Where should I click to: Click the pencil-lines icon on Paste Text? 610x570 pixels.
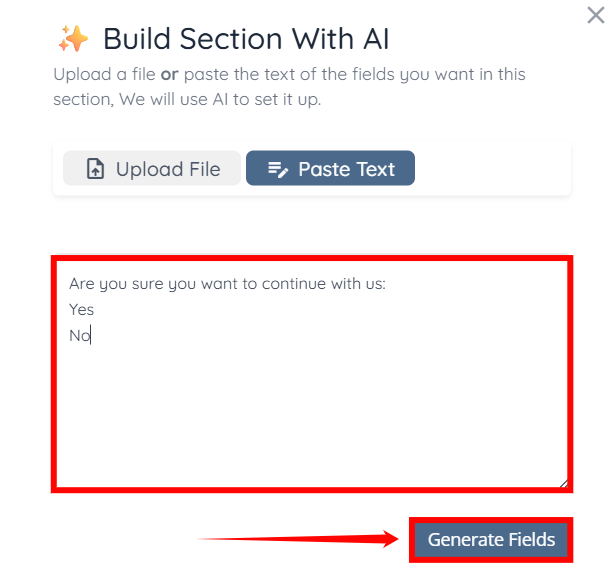click(278, 170)
